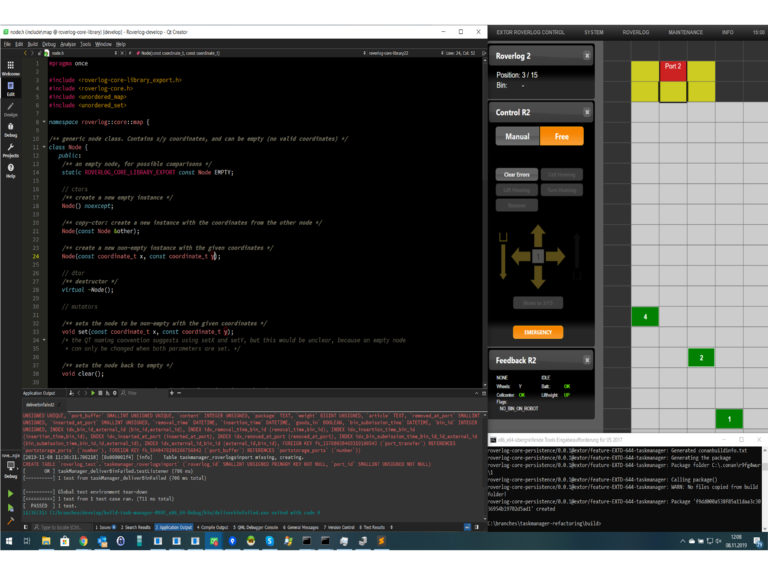
Task: Open Application Output settings gear icon
Action: click(x=115, y=393)
